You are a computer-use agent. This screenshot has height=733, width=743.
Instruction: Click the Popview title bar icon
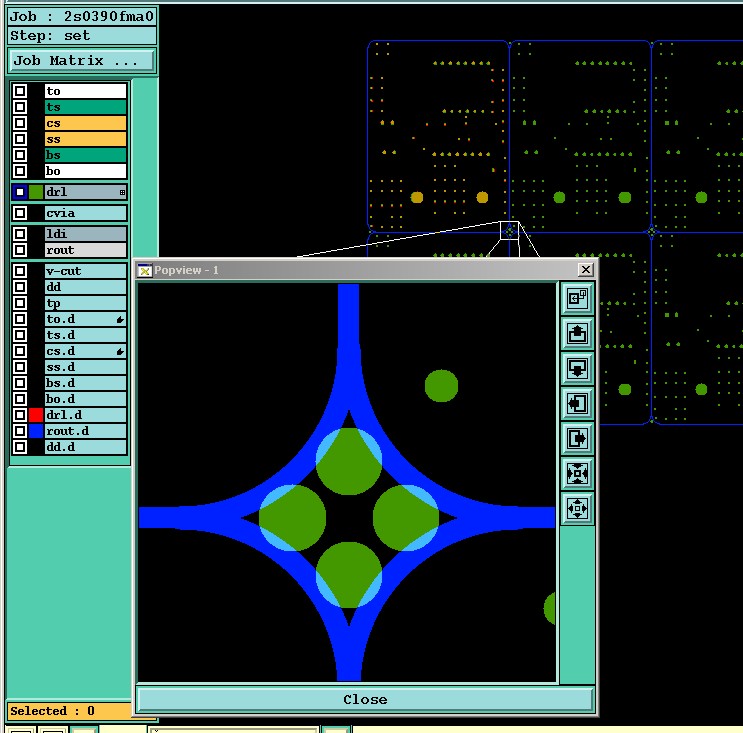[145, 270]
